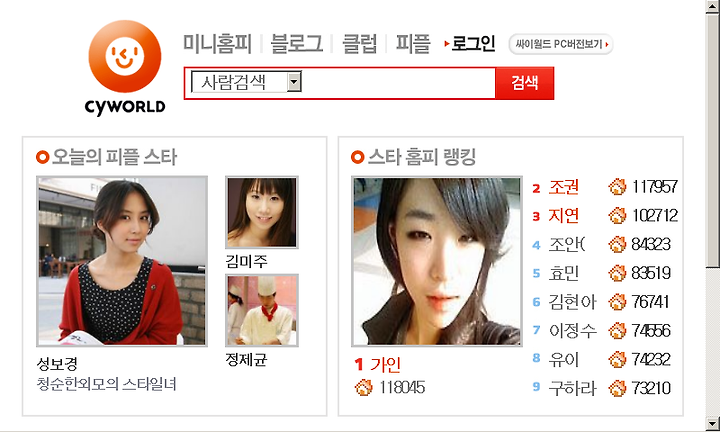The image size is (720, 432).
Task: Click the scroll down arrow on the scrollbar
Action: [713, 423]
